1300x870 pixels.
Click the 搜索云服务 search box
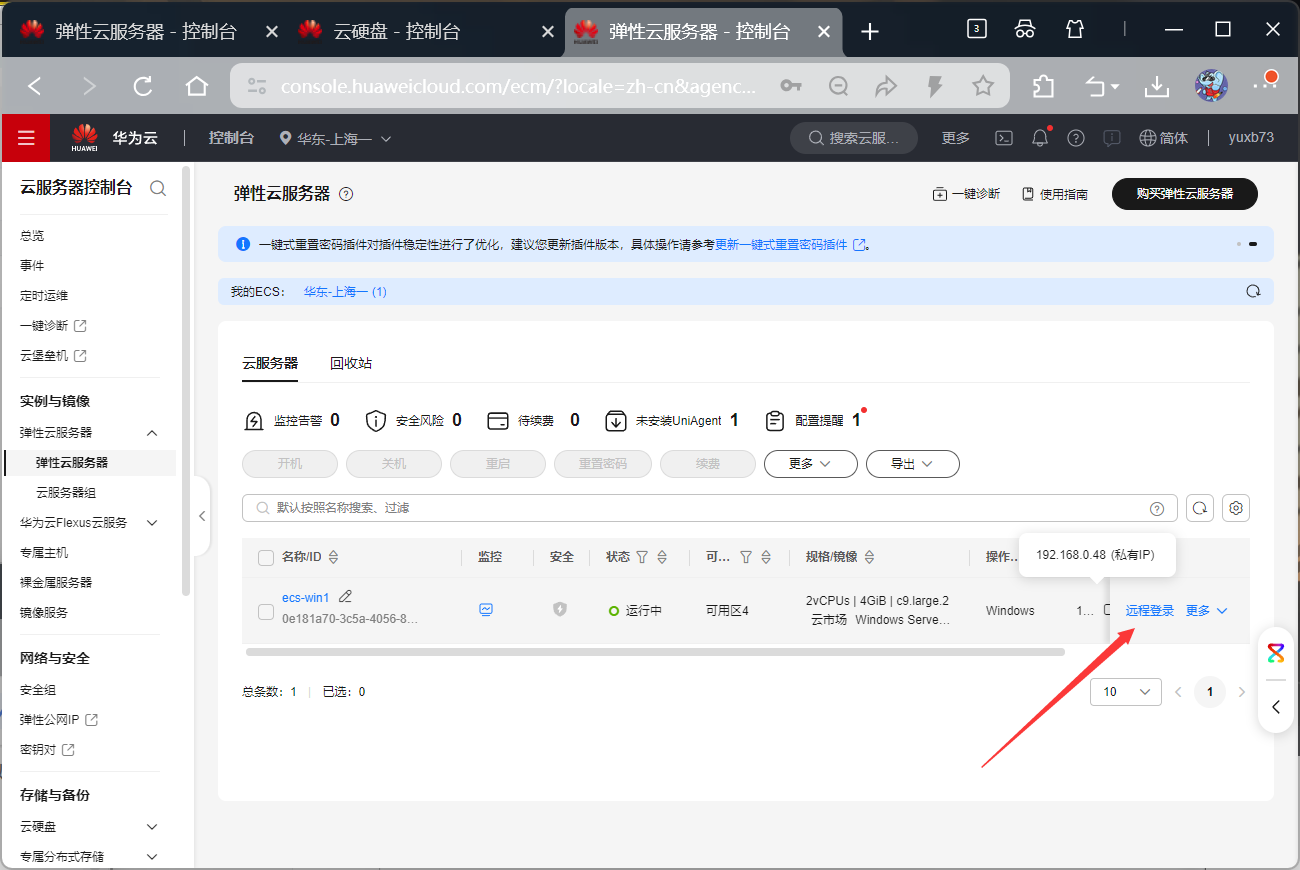pyautogui.click(x=854, y=138)
